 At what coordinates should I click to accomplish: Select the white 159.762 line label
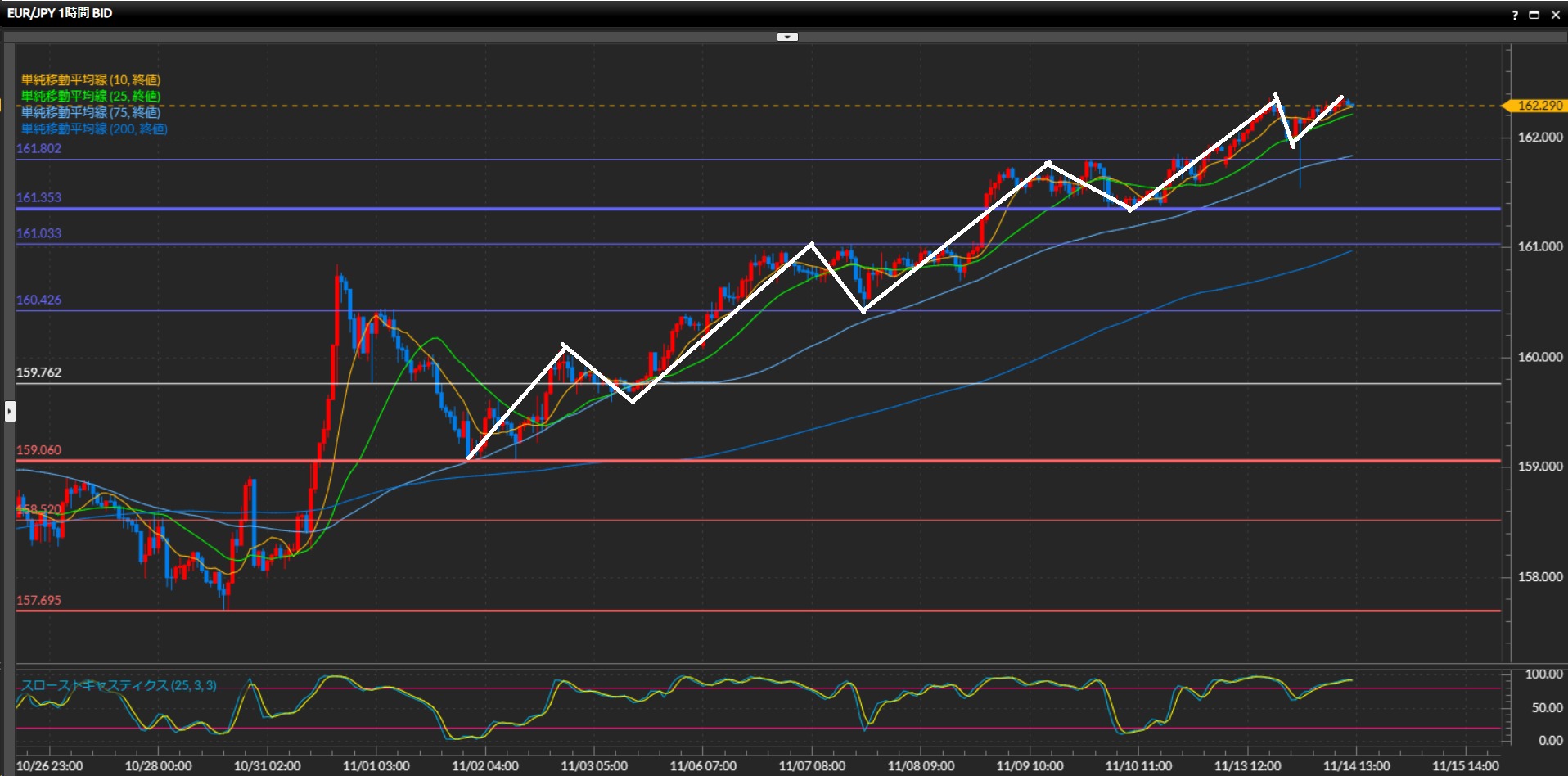click(38, 372)
